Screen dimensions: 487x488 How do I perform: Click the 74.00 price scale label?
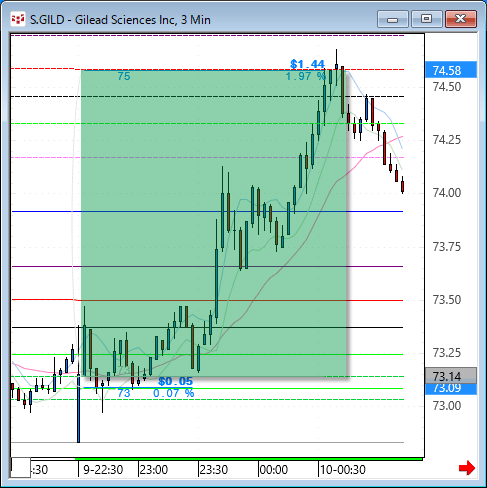pyautogui.click(x=446, y=193)
